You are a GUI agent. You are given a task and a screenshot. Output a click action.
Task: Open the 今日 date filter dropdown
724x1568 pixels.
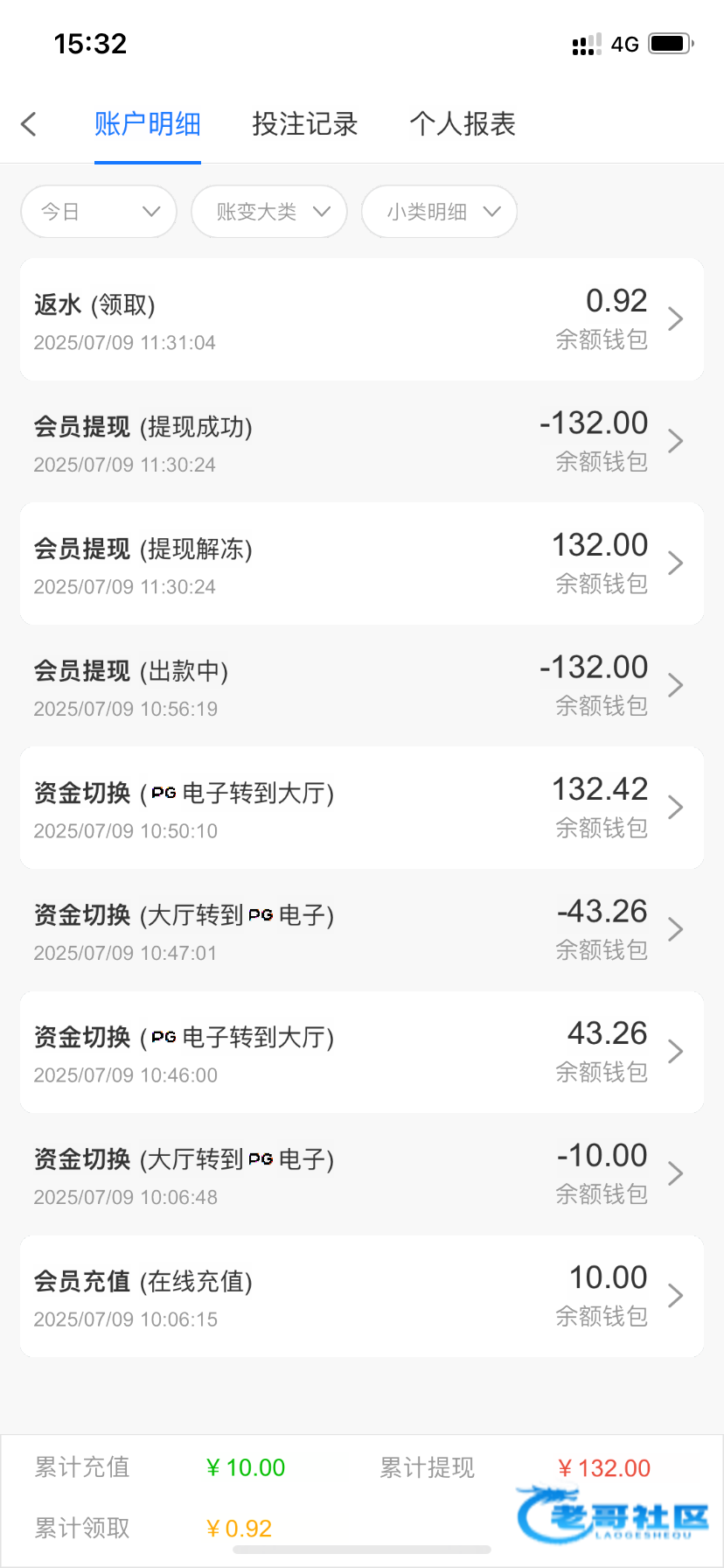(99, 212)
